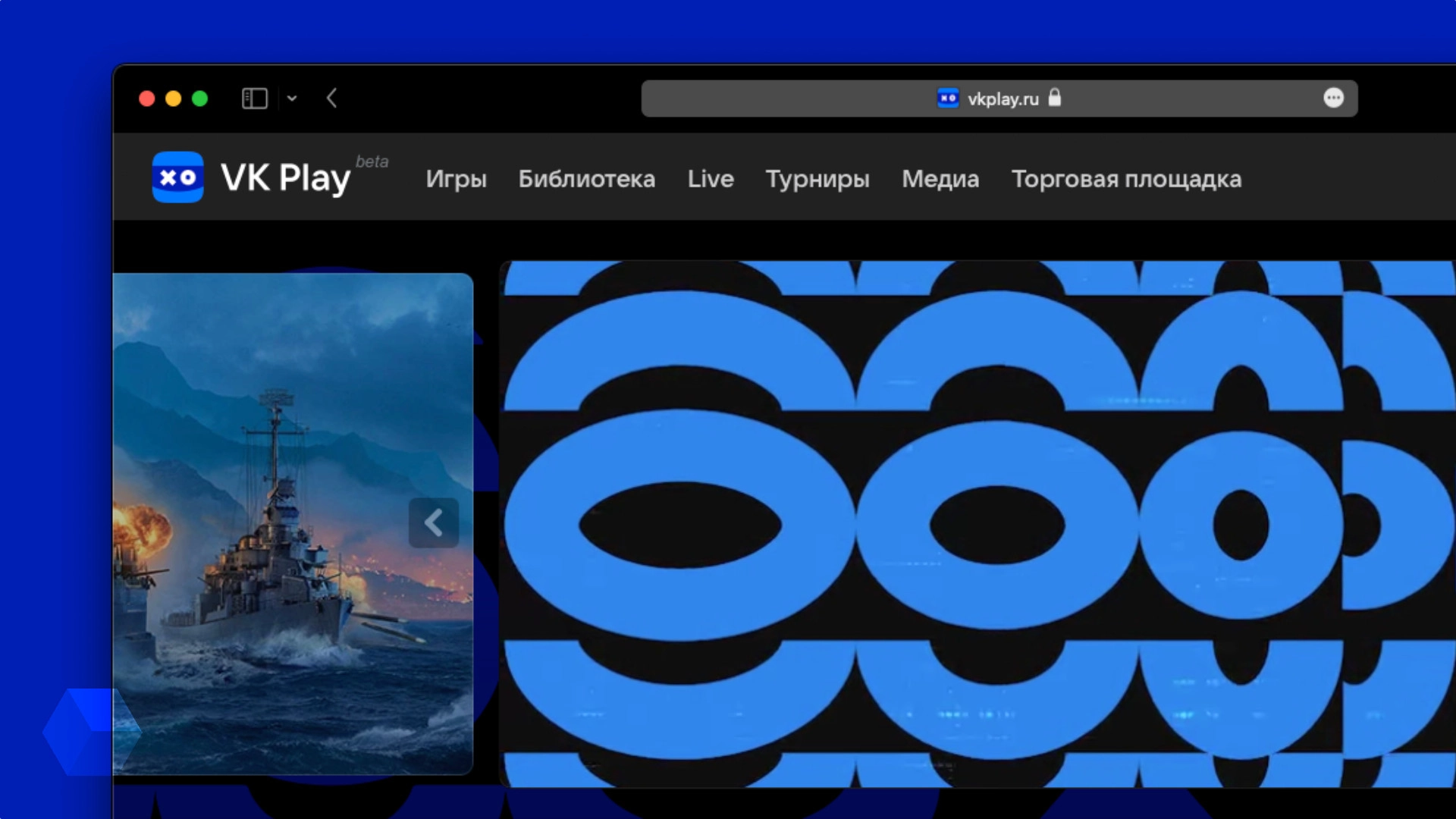Click the VK Play XO logo icon
1456x819 pixels.
tap(177, 177)
